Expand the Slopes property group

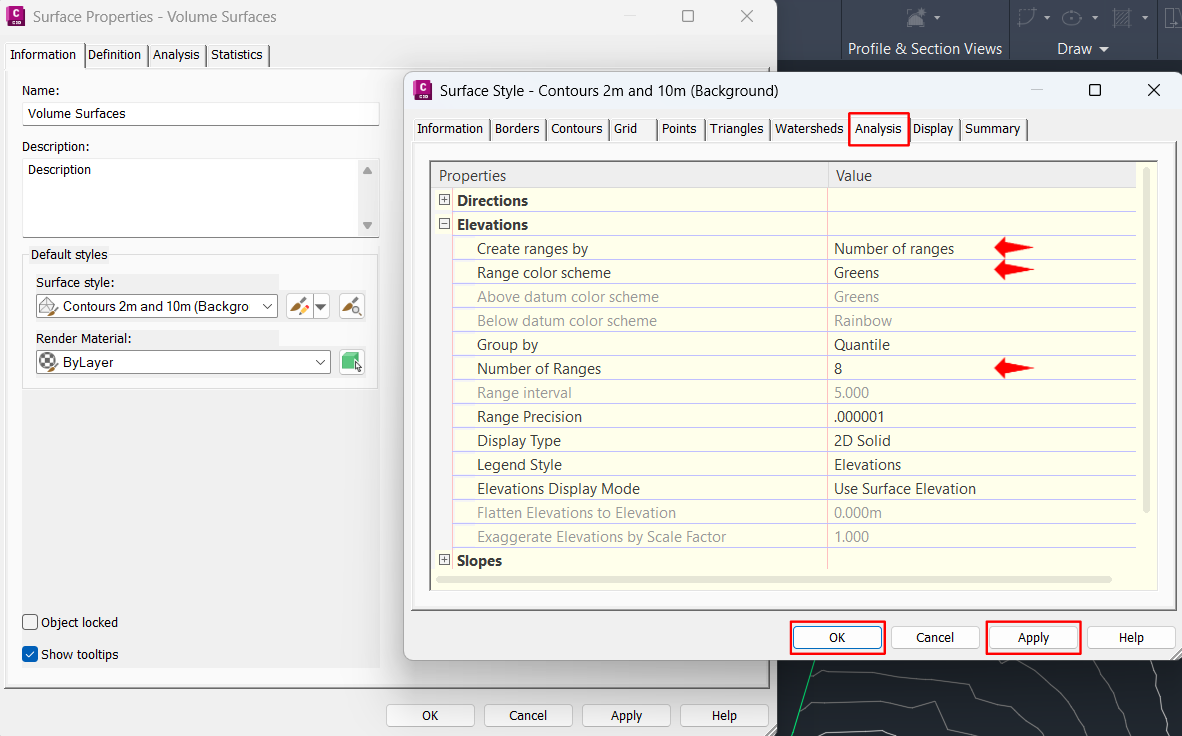[x=445, y=560]
